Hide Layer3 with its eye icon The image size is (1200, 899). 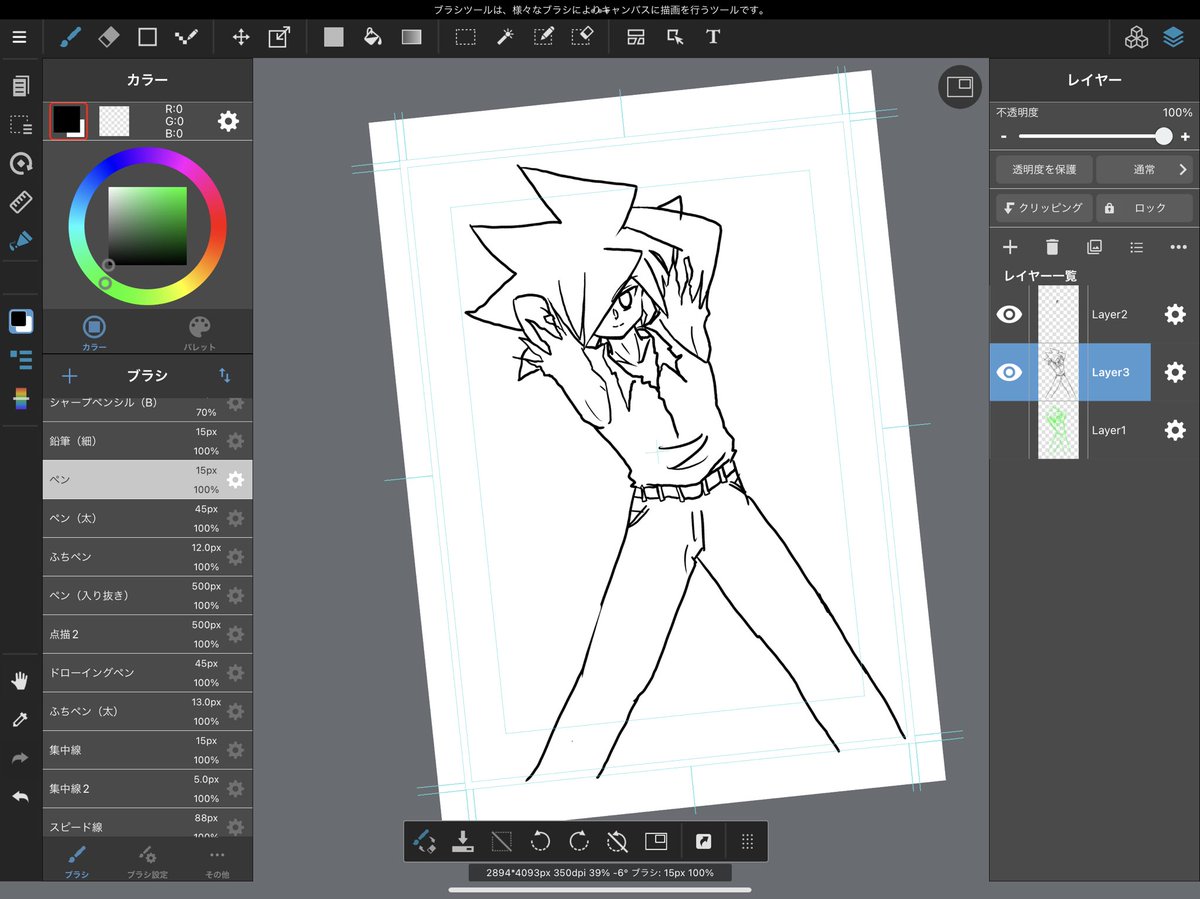[1010, 372]
